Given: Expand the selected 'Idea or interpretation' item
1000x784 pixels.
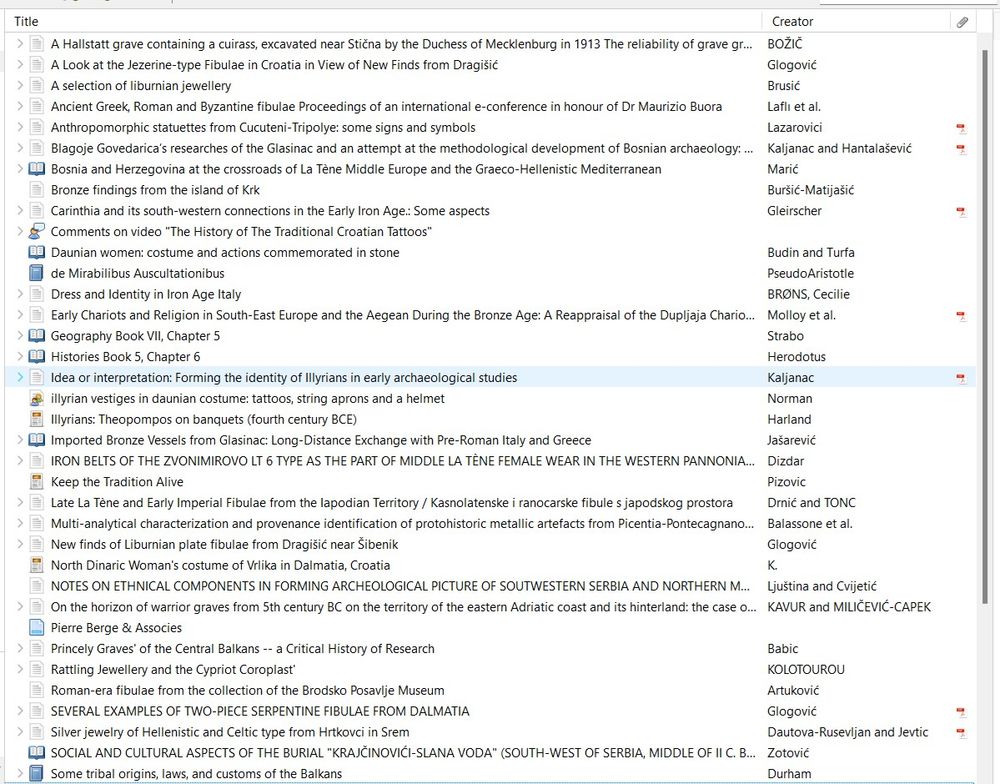Looking at the screenshot, I should (20, 378).
